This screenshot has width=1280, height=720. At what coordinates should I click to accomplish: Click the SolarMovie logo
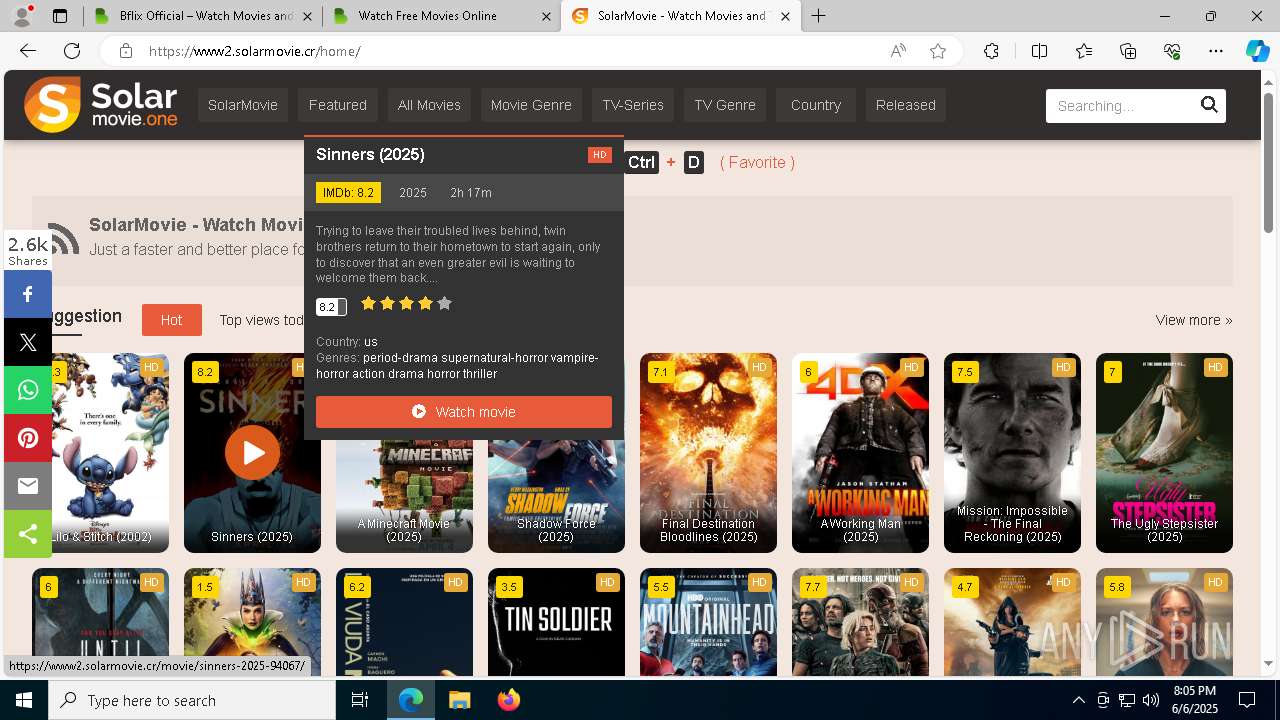point(101,105)
